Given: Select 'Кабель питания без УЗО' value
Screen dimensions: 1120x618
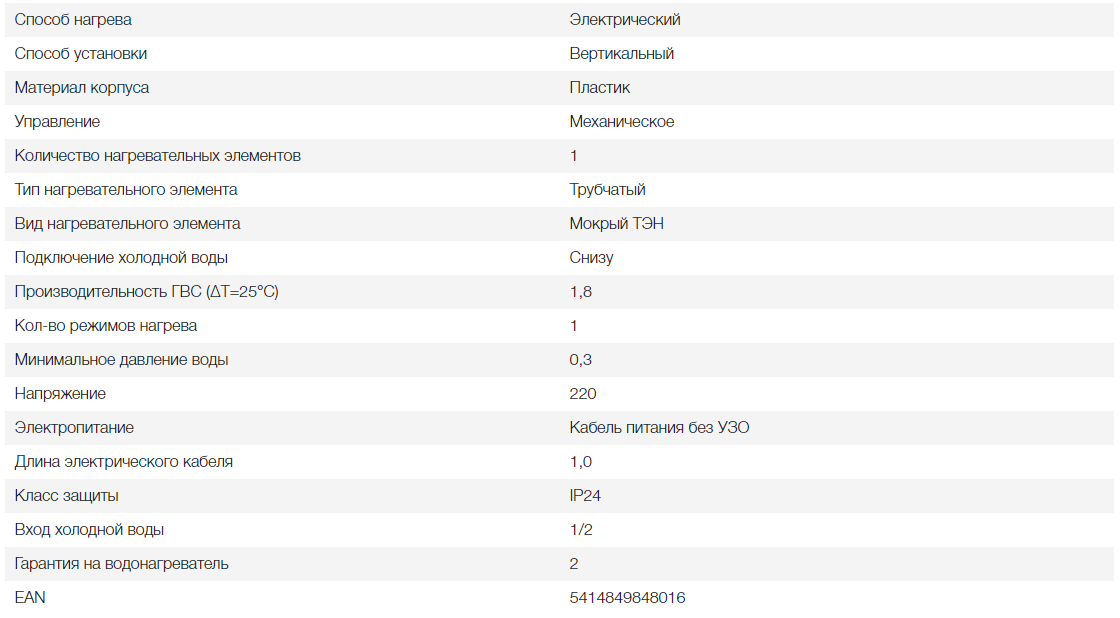Looking at the screenshot, I should (659, 428).
